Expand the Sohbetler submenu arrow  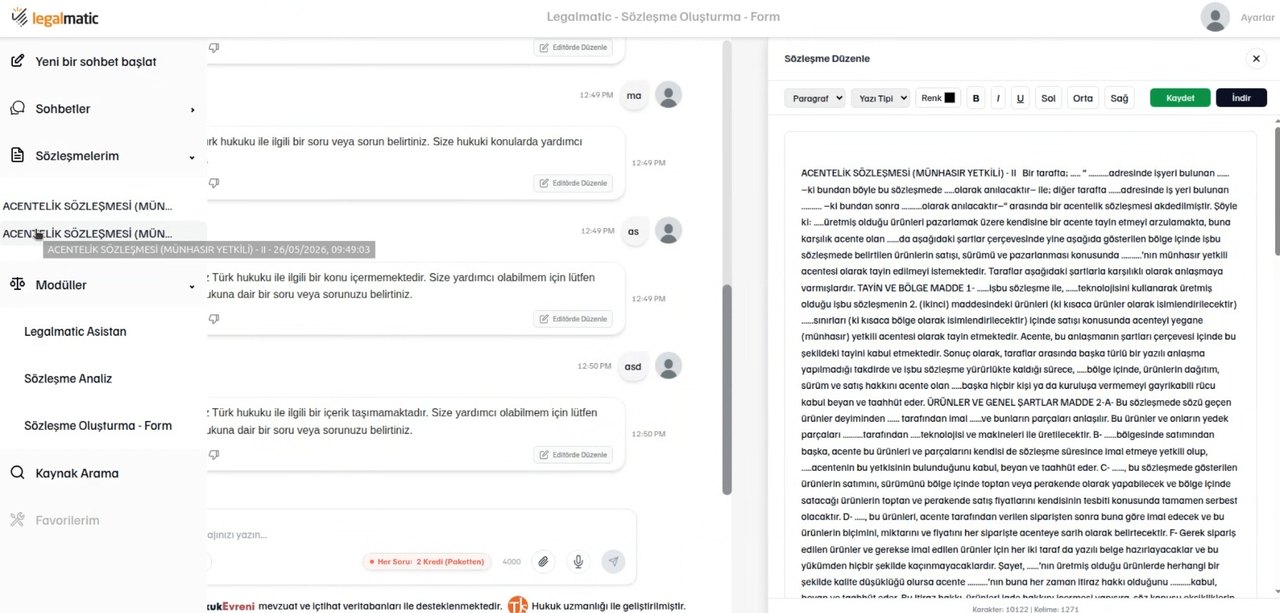192,109
